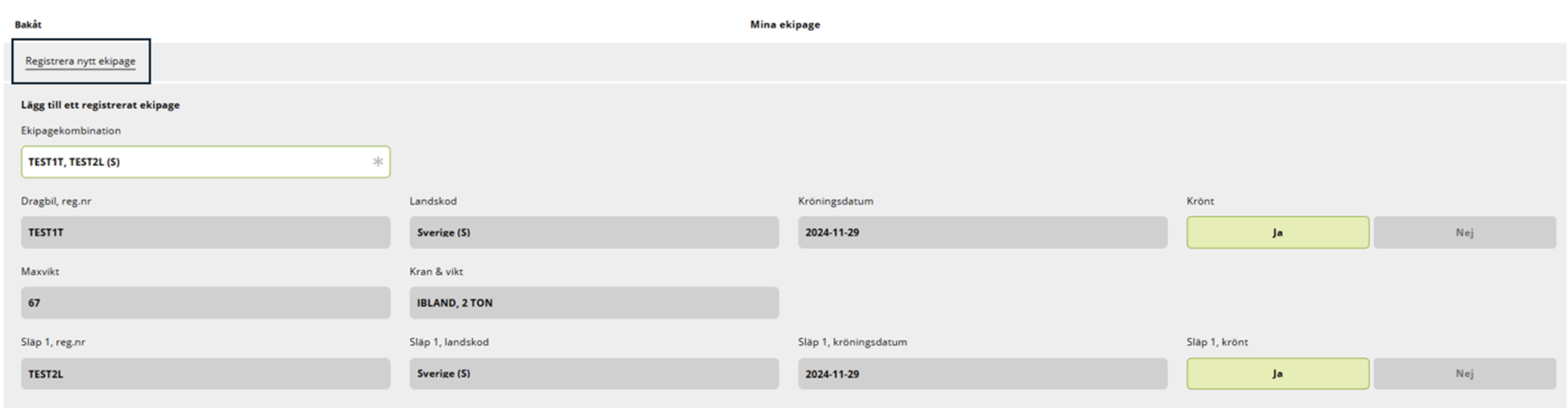Screen dimensions: 1568x408
Task: Set Krönt to Ja
Action: (x=1277, y=233)
